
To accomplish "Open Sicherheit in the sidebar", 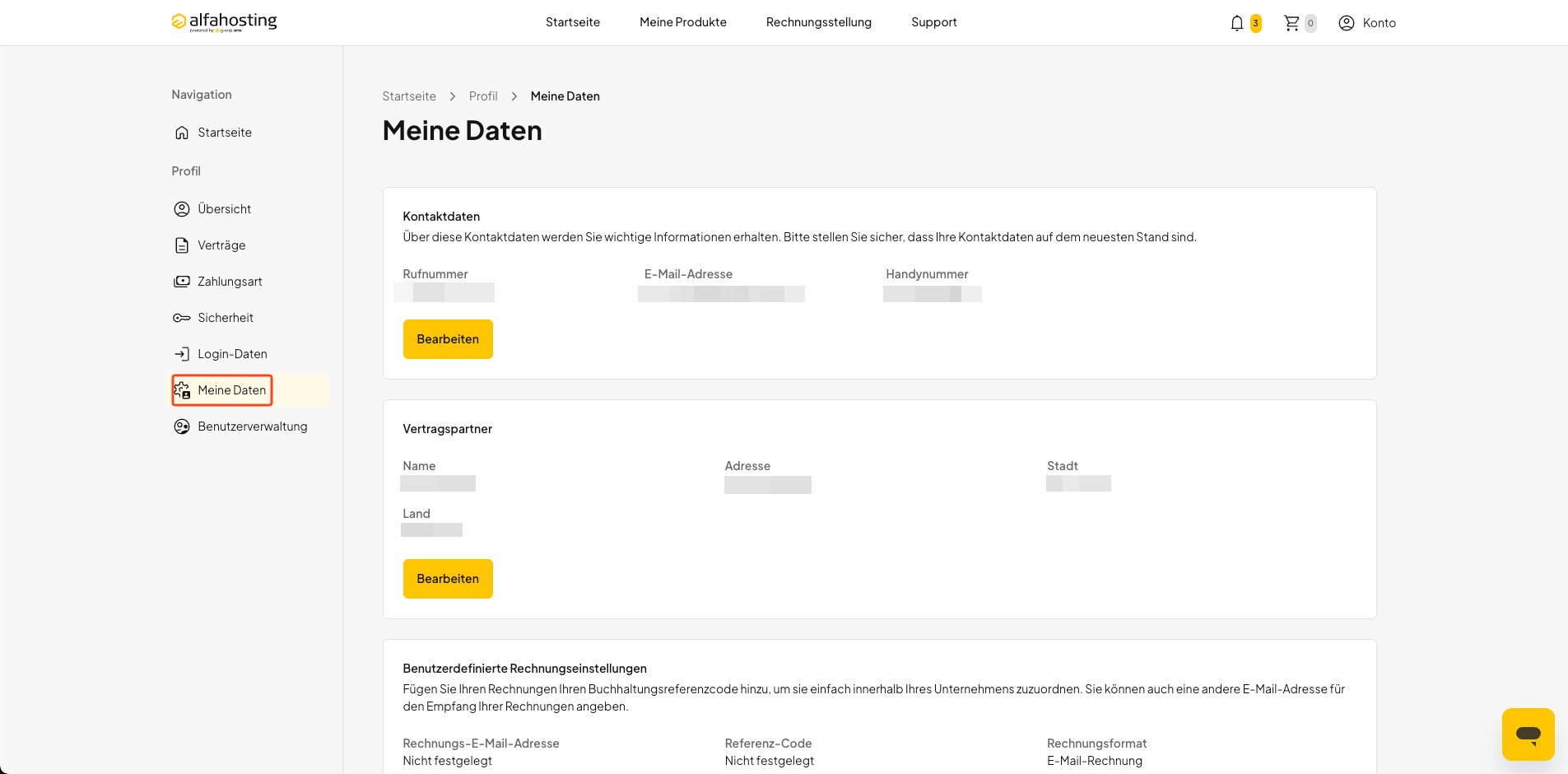I will pyautogui.click(x=226, y=318).
